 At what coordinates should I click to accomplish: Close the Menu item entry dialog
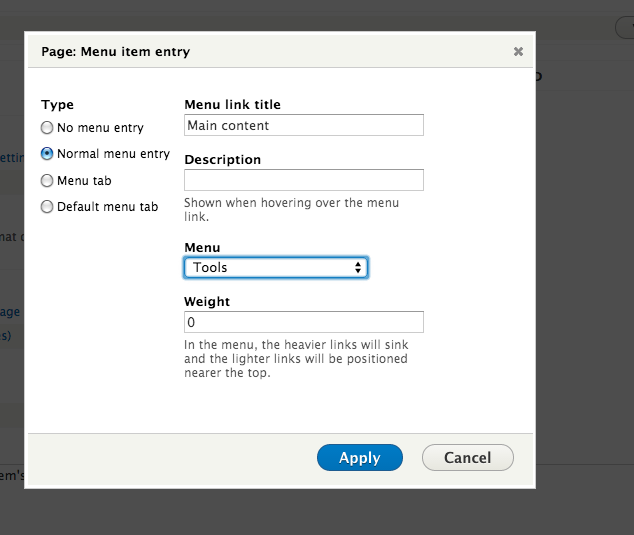pos(518,51)
